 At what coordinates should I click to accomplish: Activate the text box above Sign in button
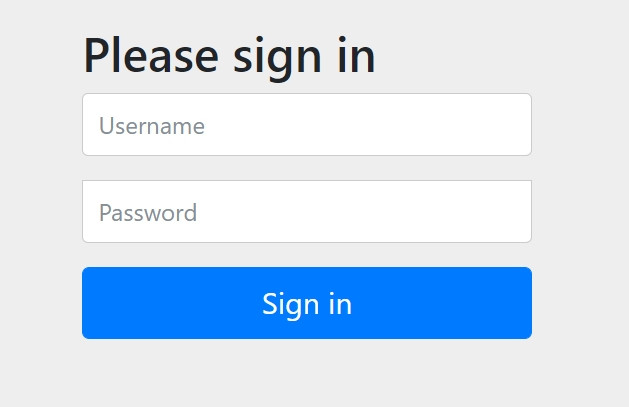[307, 211]
